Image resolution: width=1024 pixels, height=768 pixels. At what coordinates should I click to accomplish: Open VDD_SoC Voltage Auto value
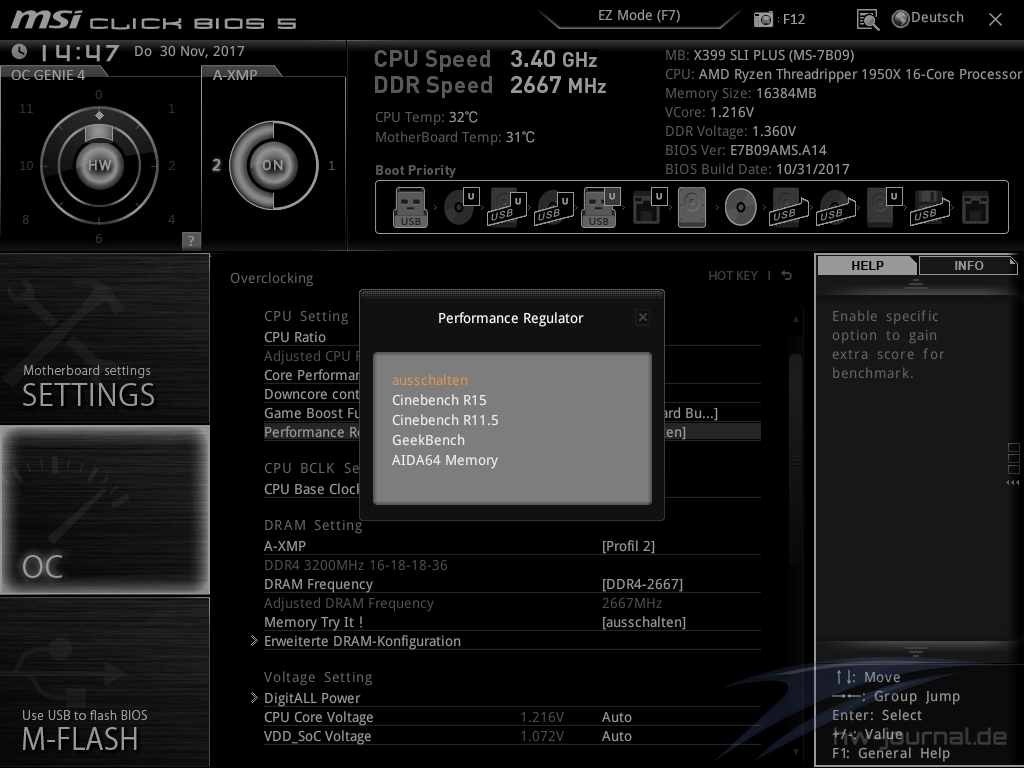pos(616,736)
